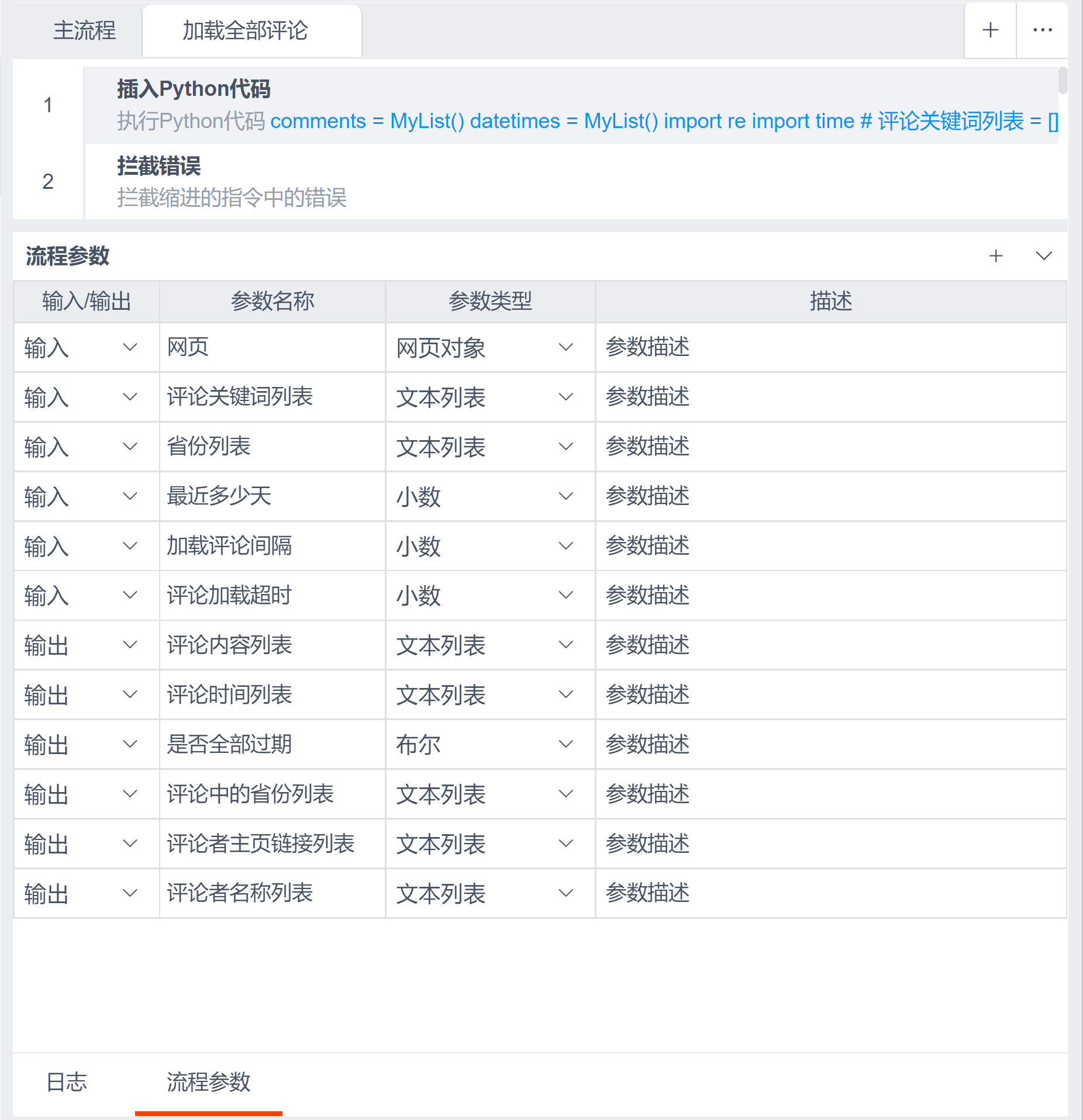Open input/output dropdown for 网页 parameter

pos(82,347)
